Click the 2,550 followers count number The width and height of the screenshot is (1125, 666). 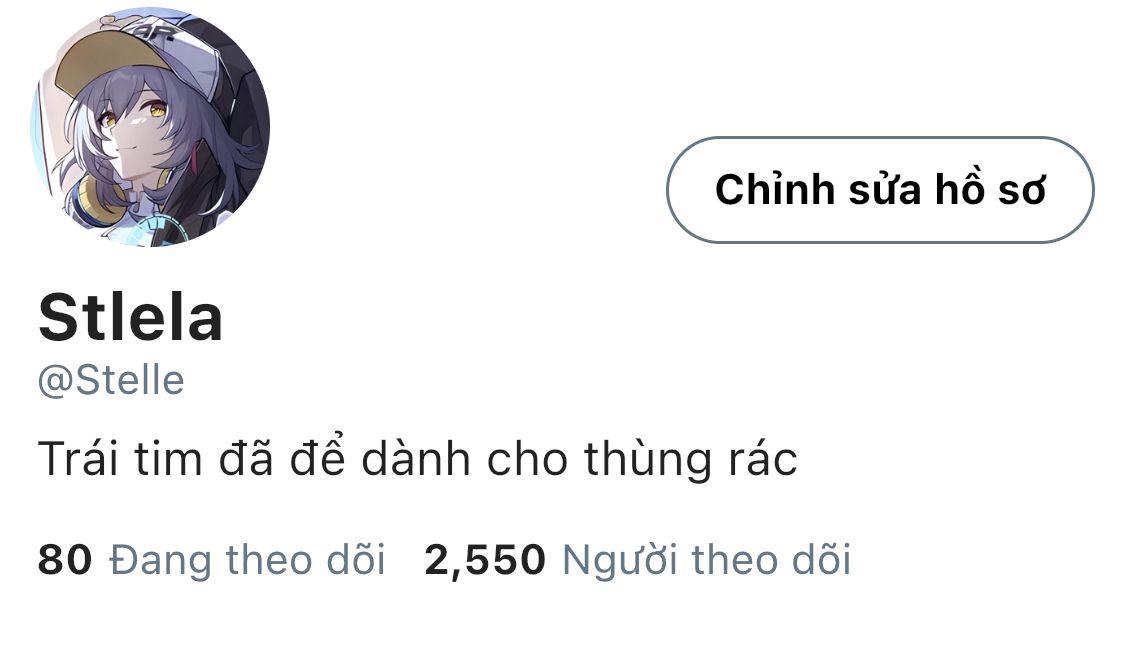(x=485, y=561)
